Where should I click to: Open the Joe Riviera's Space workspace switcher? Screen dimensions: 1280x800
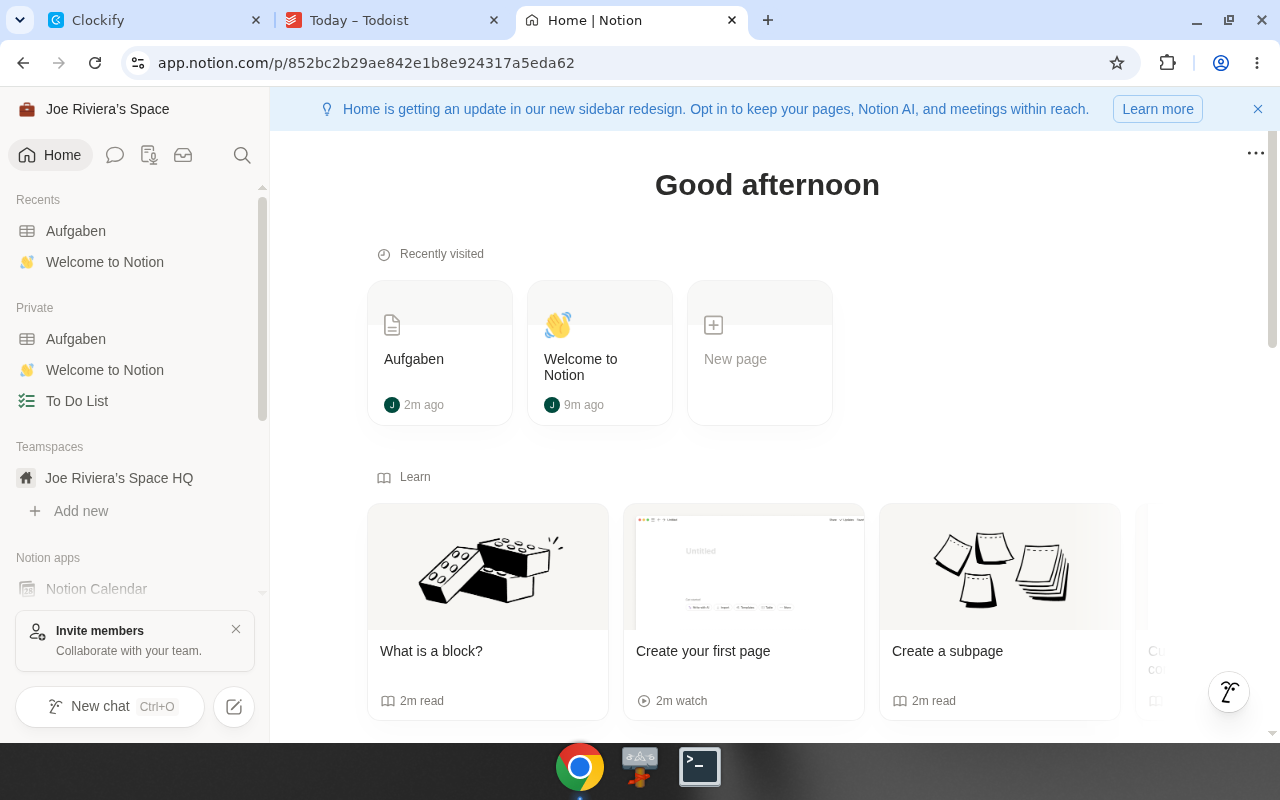coord(94,109)
